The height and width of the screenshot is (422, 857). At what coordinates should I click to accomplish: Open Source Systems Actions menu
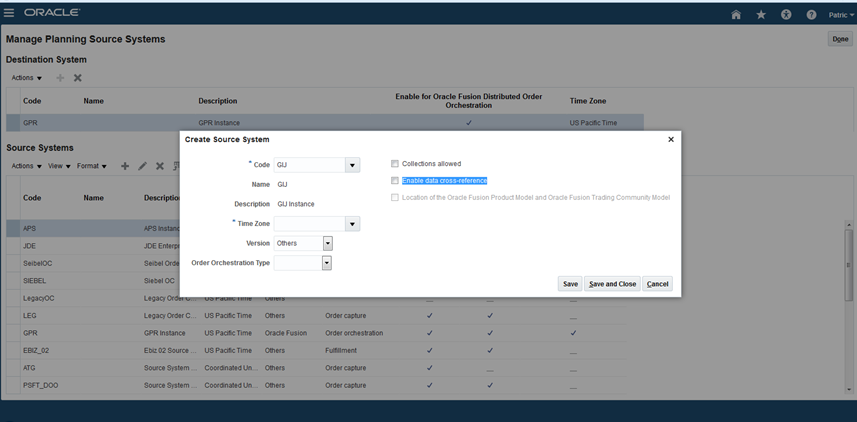pos(27,166)
